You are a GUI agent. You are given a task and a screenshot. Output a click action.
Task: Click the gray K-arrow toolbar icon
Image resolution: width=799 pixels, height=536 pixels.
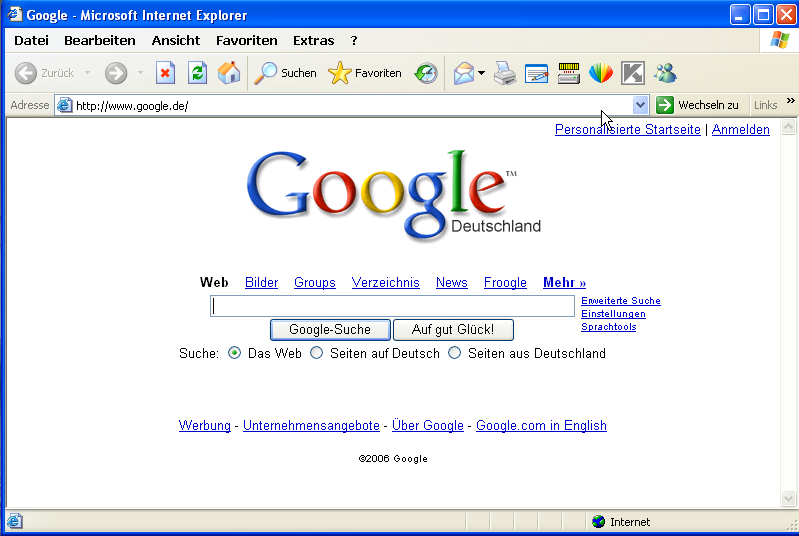pyautogui.click(x=633, y=73)
